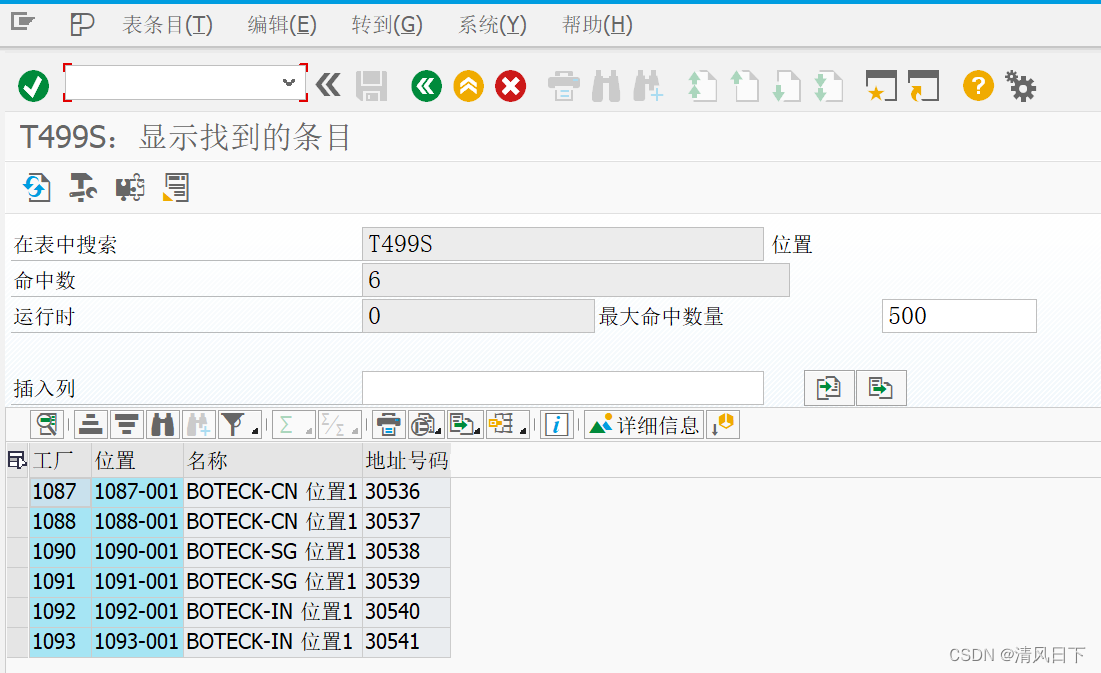Select the Sort Descending icon
1101x673 pixels.
click(126, 424)
